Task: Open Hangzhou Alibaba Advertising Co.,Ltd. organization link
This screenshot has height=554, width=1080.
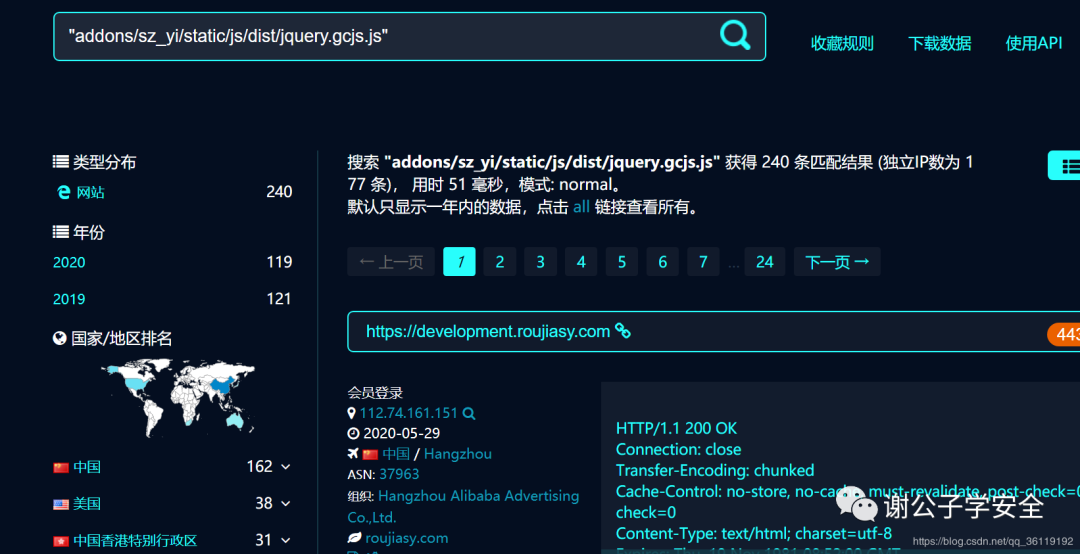Action: pyautogui.click(x=464, y=506)
